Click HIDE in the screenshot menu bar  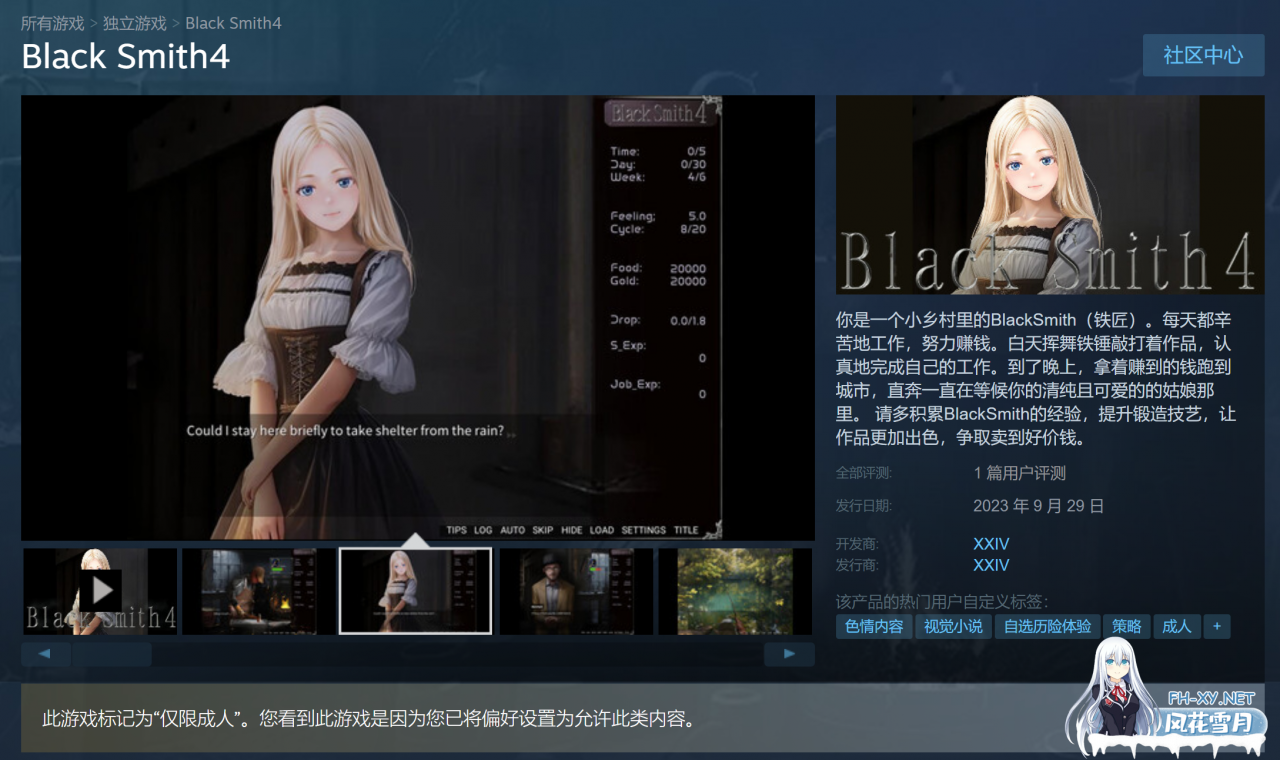[572, 530]
